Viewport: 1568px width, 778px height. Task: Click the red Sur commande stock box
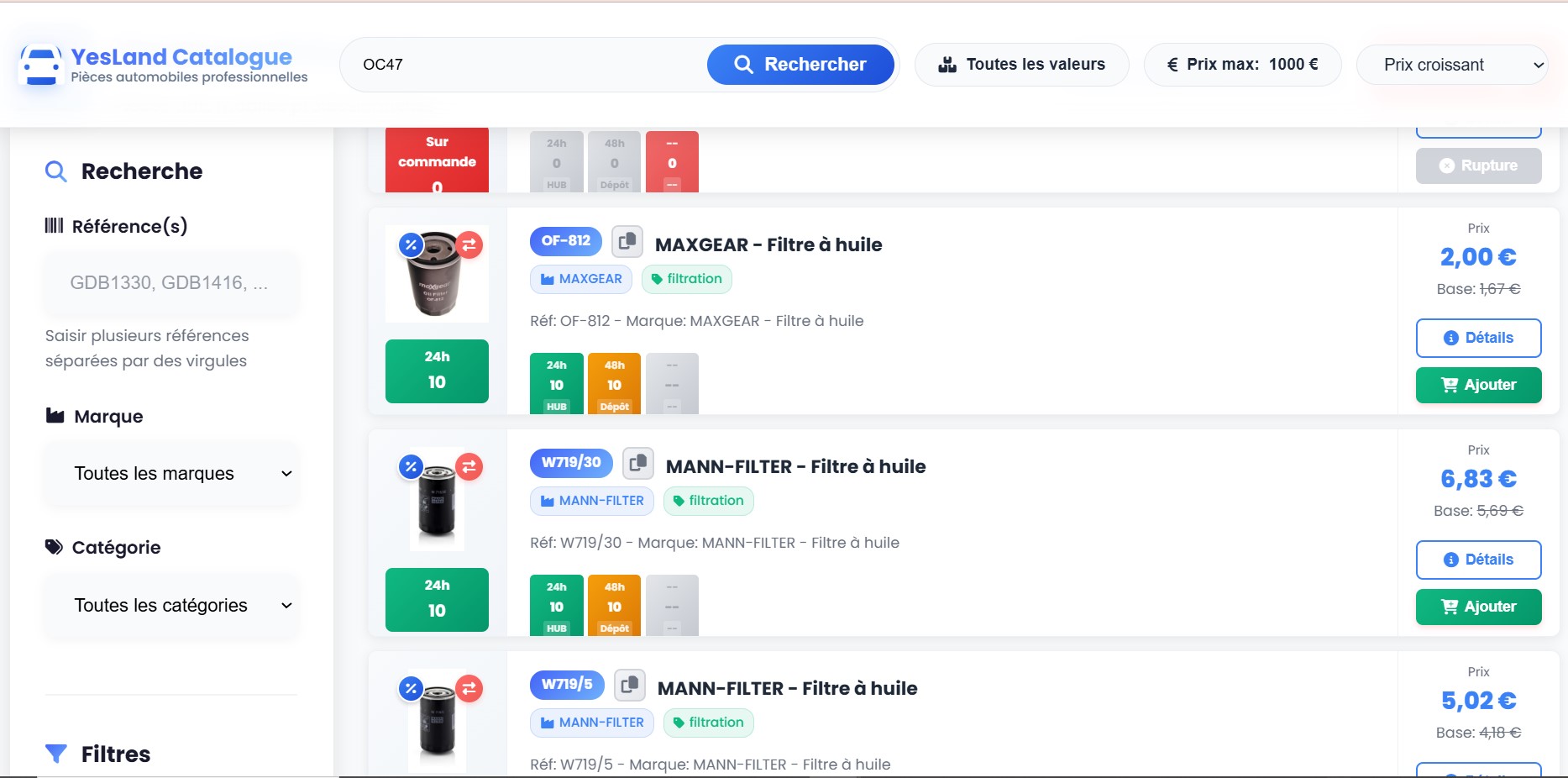[437, 160]
